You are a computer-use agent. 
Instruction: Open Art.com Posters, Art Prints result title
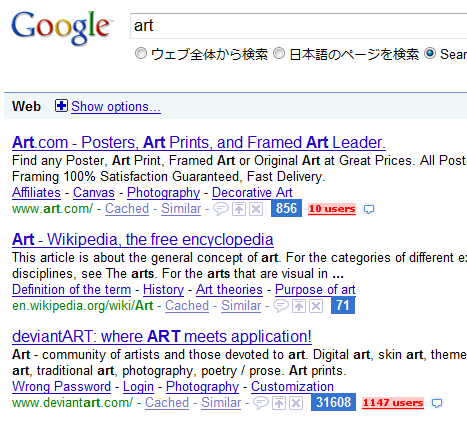click(x=199, y=143)
